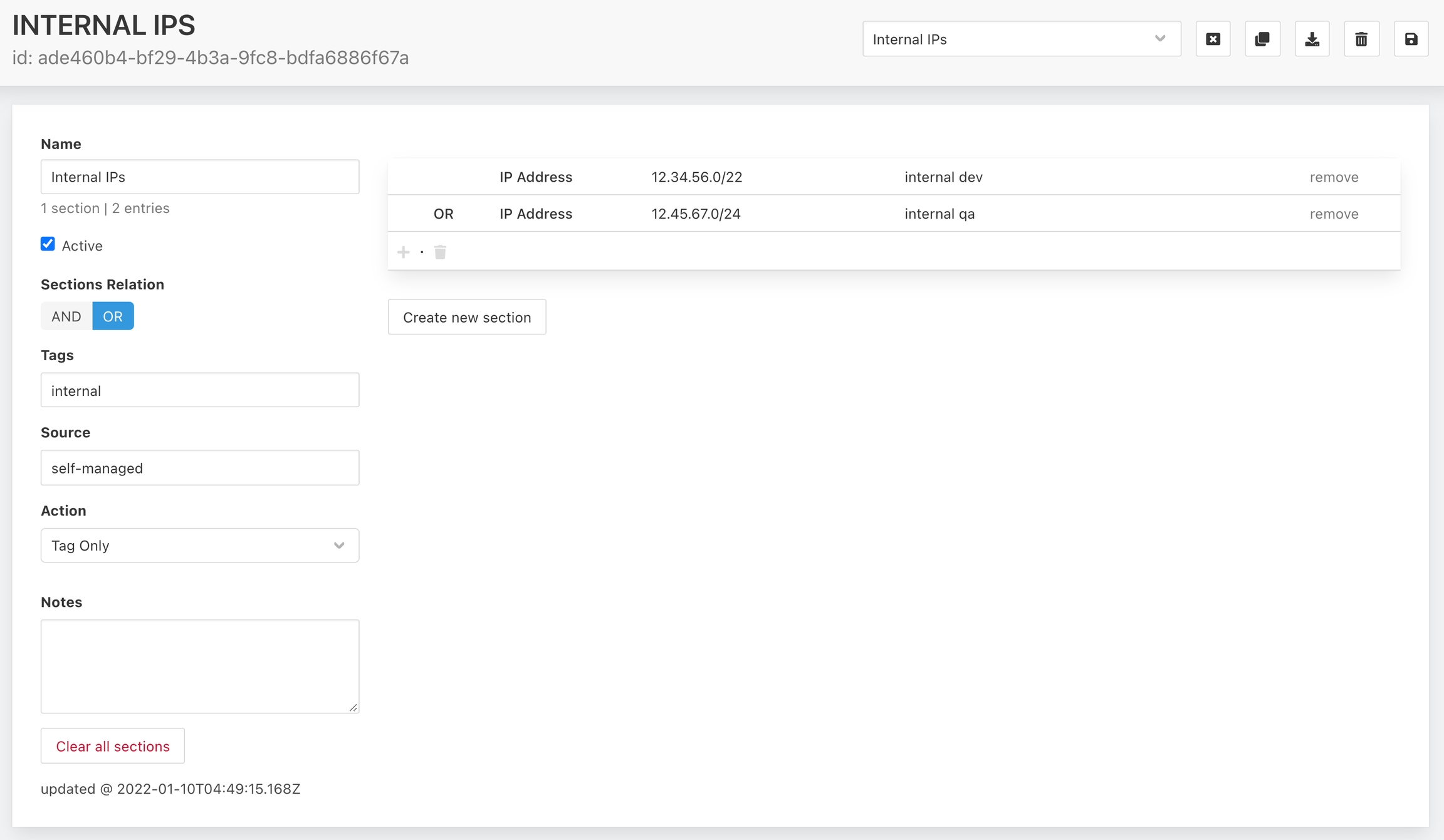Click the duplicate document icon
1444x840 pixels.
(1262, 39)
